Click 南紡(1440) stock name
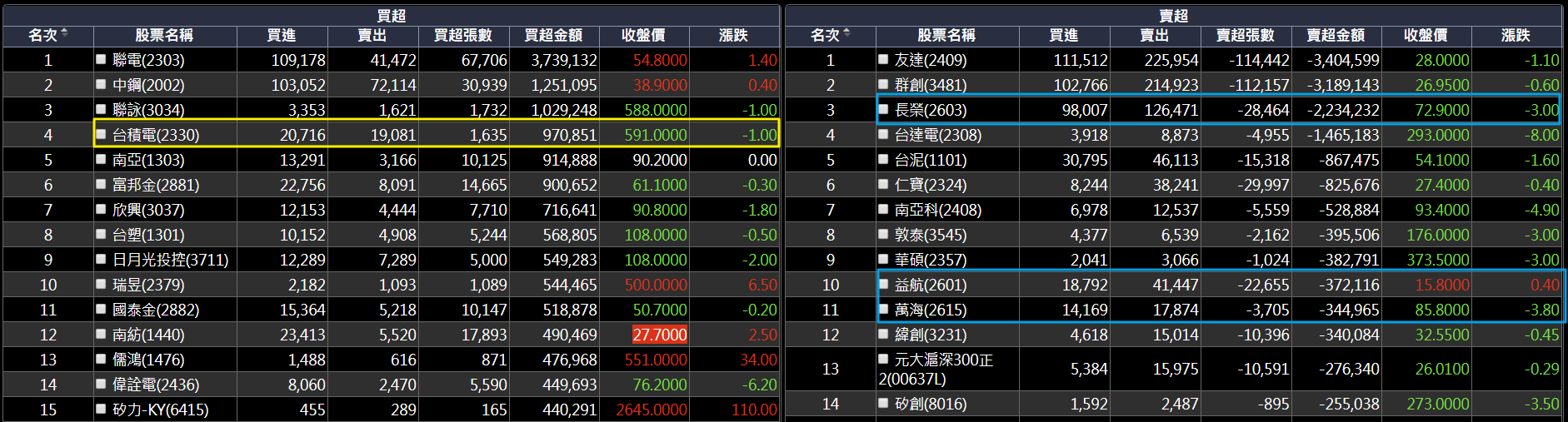 click(x=148, y=335)
